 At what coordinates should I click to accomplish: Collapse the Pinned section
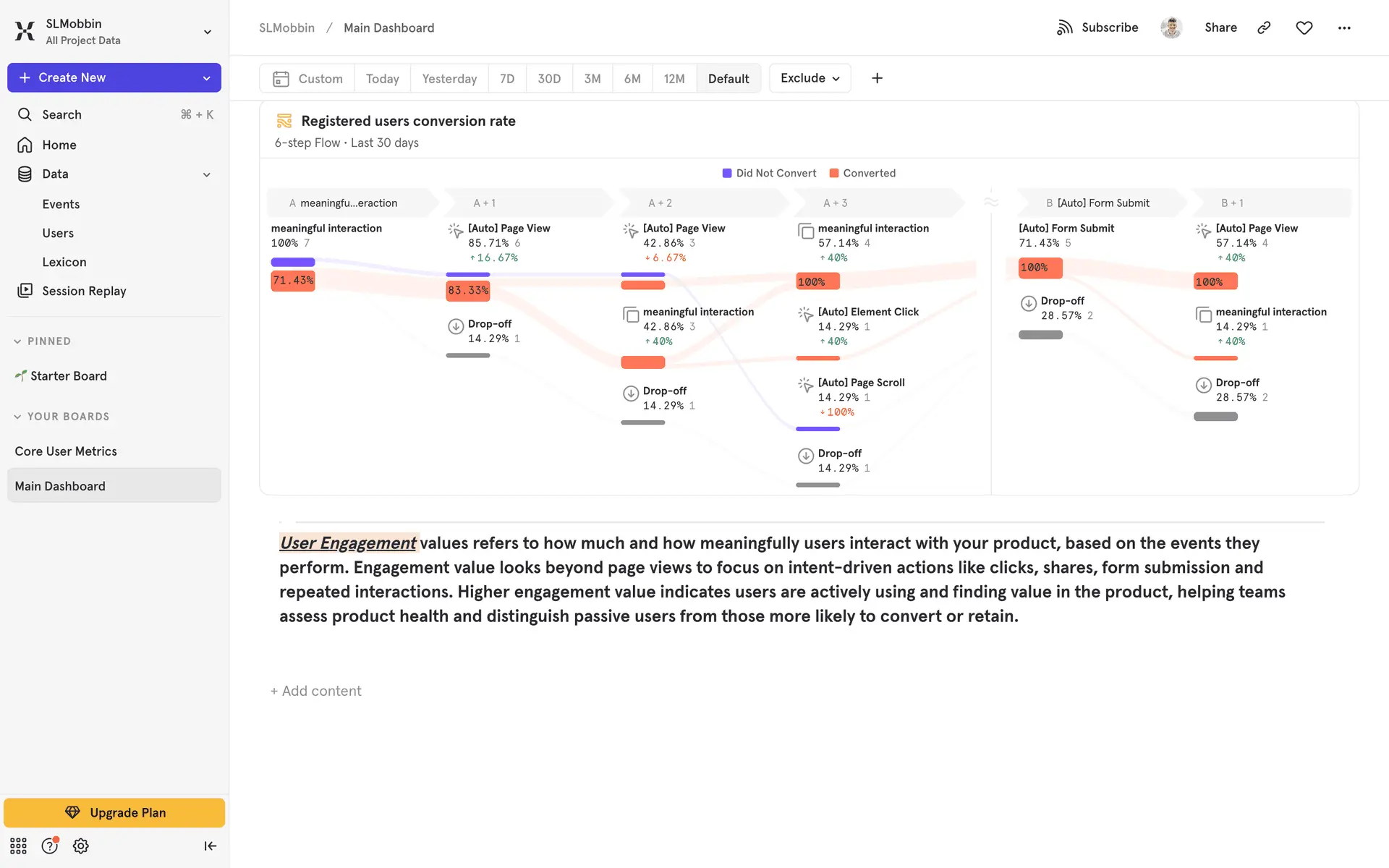coord(17,341)
